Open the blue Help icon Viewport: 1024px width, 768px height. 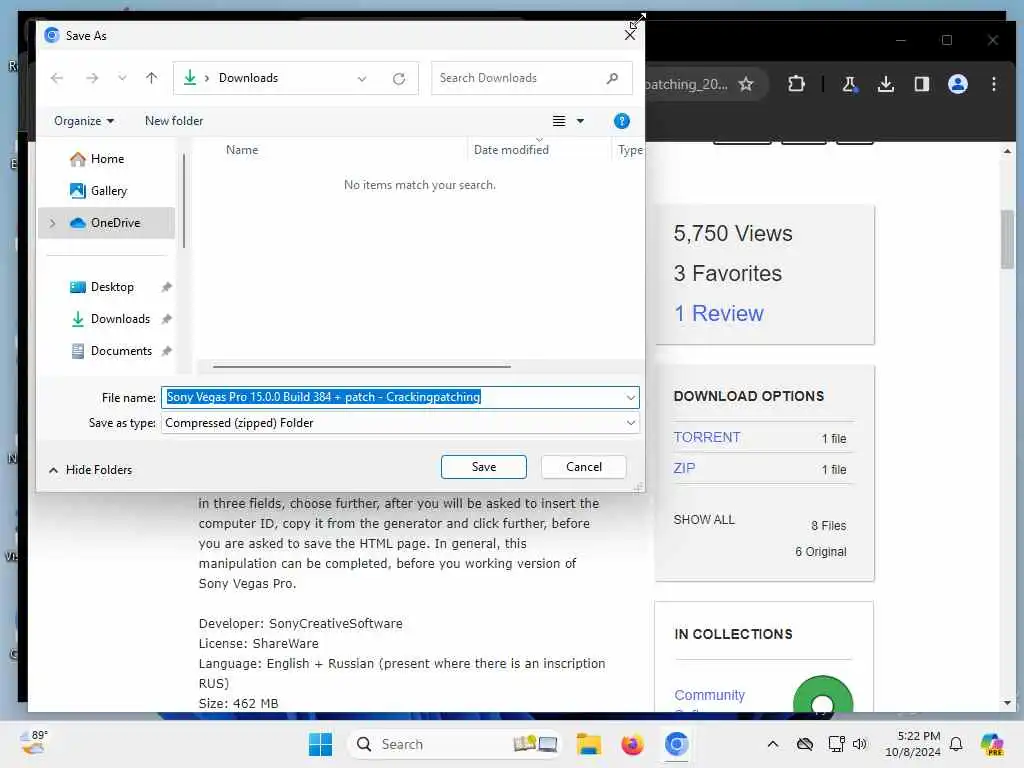tap(622, 121)
